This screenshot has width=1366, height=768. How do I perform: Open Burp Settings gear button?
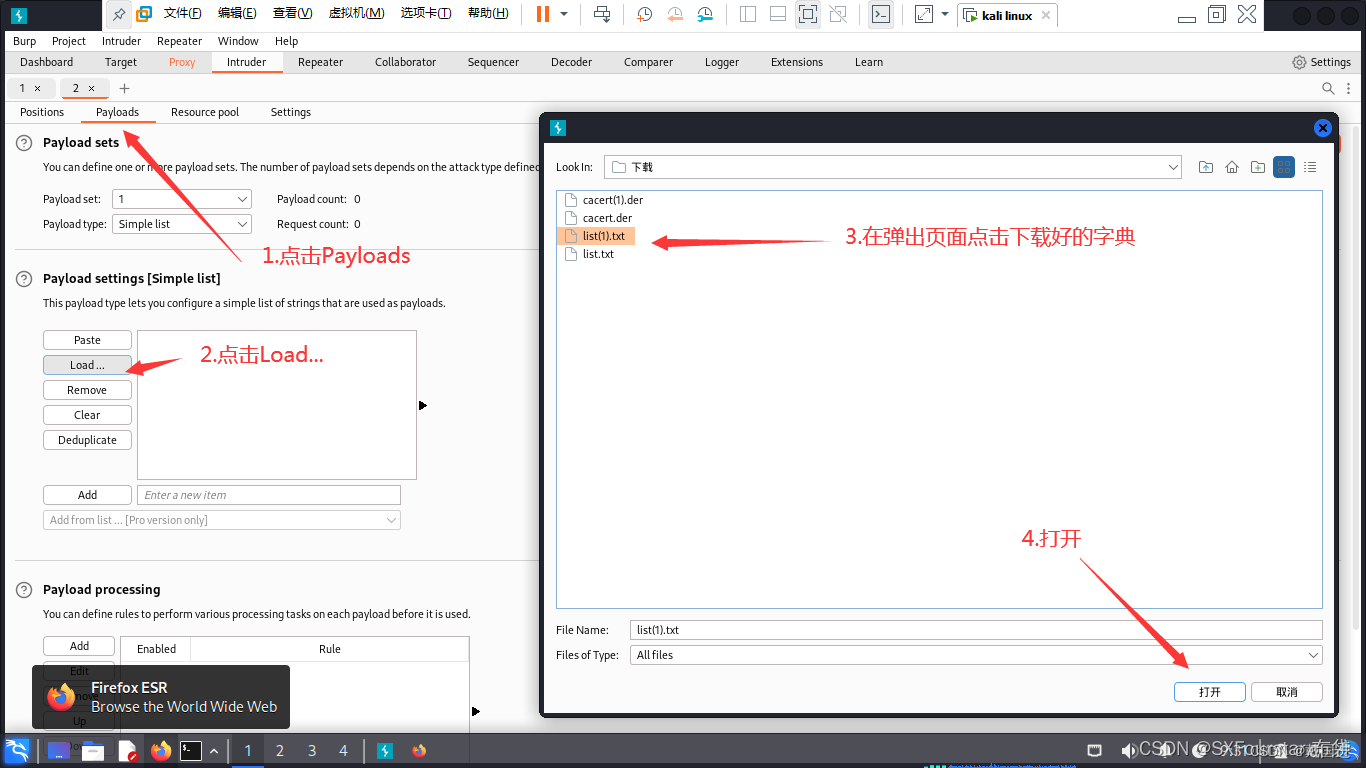tap(1321, 62)
